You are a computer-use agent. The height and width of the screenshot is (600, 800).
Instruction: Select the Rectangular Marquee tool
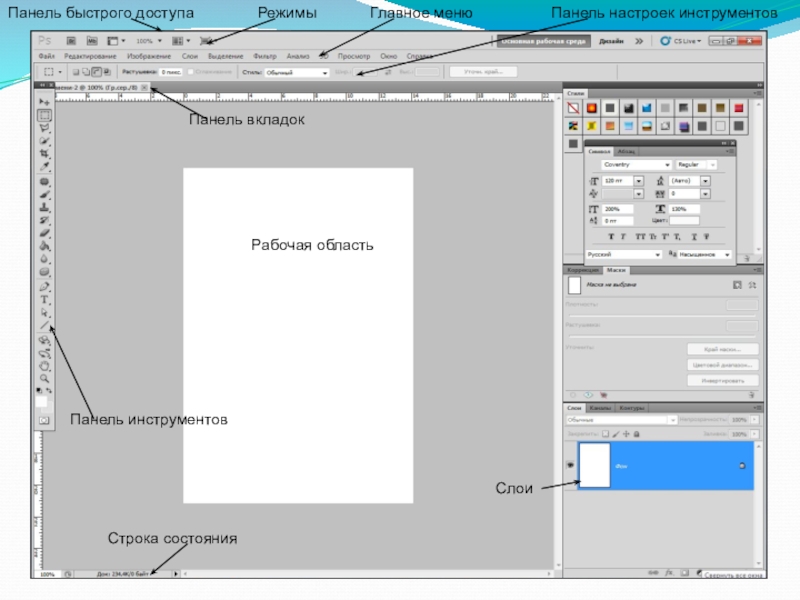(44, 116)
